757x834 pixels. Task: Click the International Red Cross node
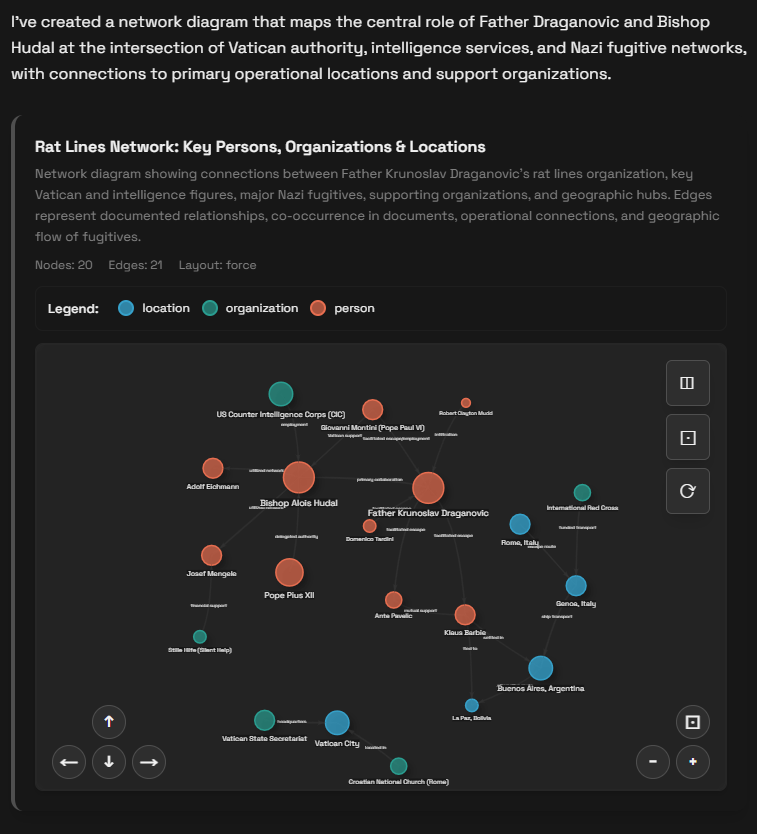click(x=581, y=492)
